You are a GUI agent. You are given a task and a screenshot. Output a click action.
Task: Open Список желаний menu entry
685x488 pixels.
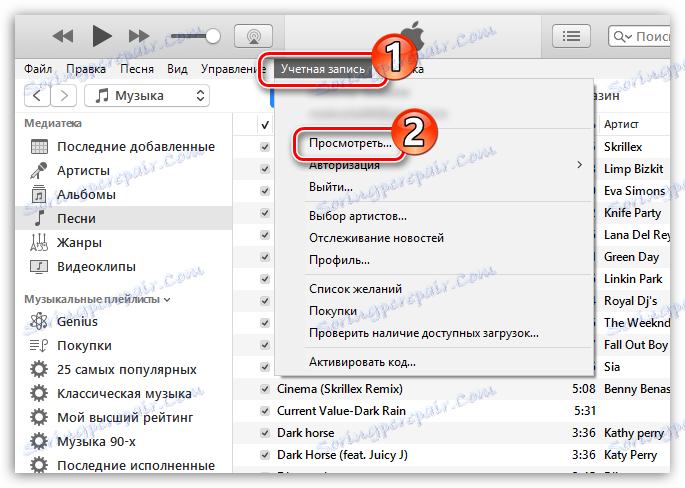tap(356, 289)
